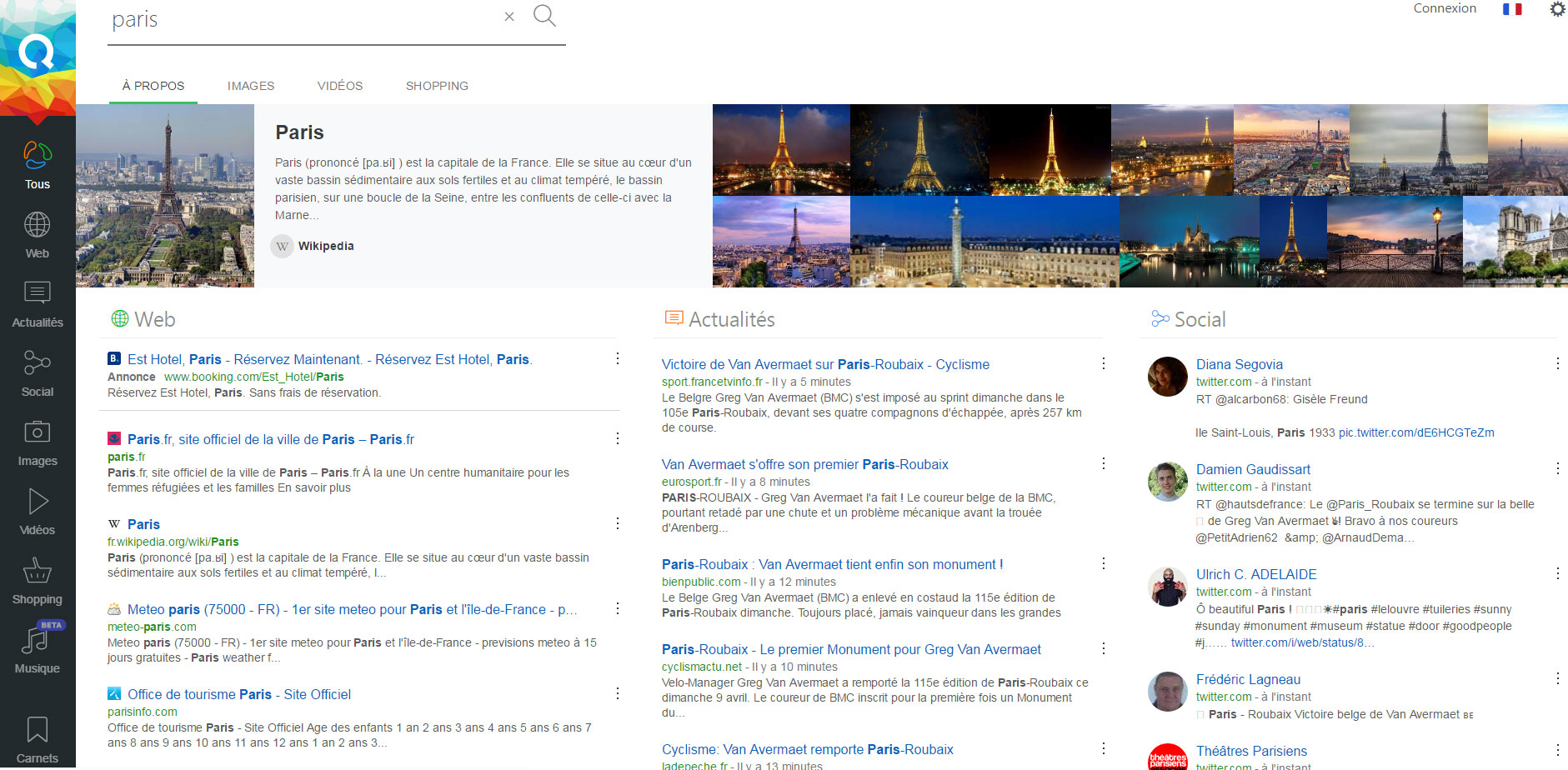1568x770 pixels.
Task: Open options menu for Meteo paris result
Action: pos(618,608)
